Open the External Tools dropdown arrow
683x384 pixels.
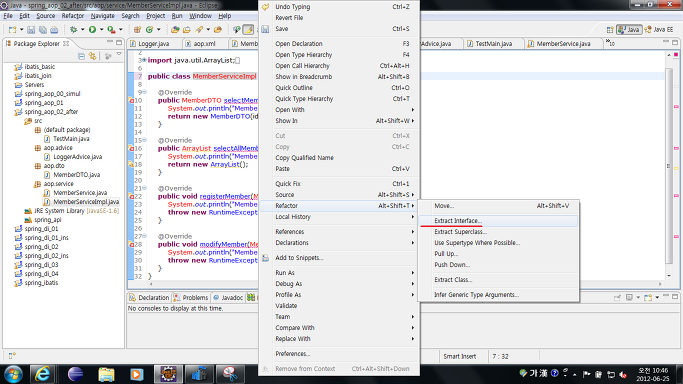click(121, 30)
